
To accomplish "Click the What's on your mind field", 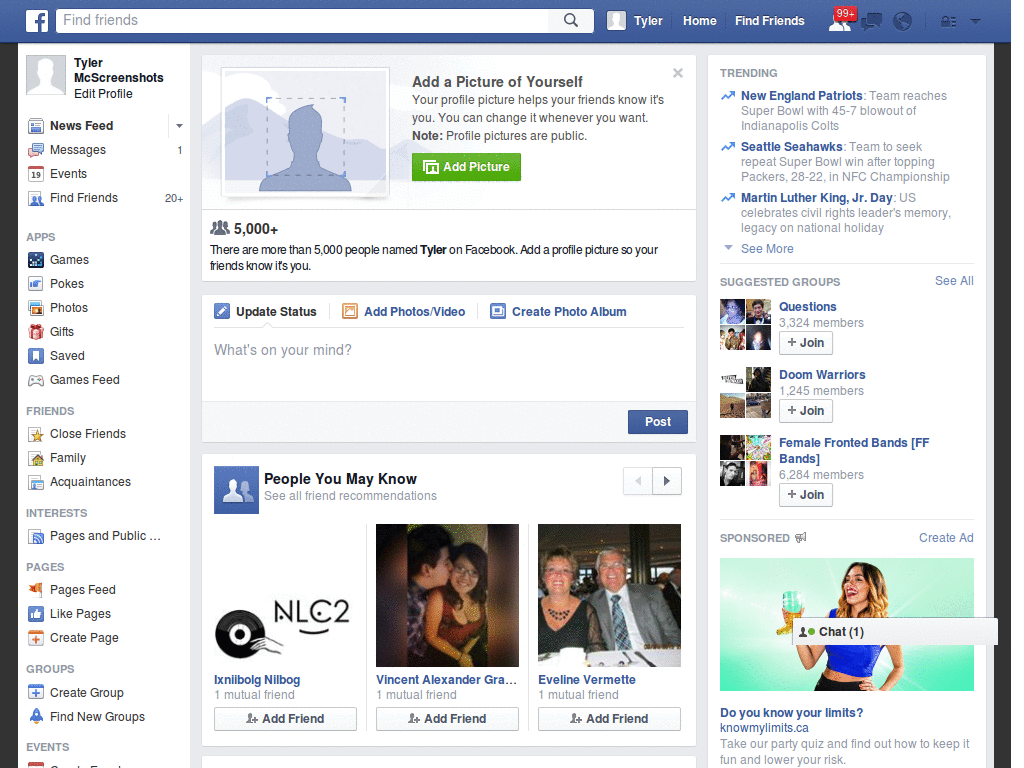I will (x=449, y=362).
